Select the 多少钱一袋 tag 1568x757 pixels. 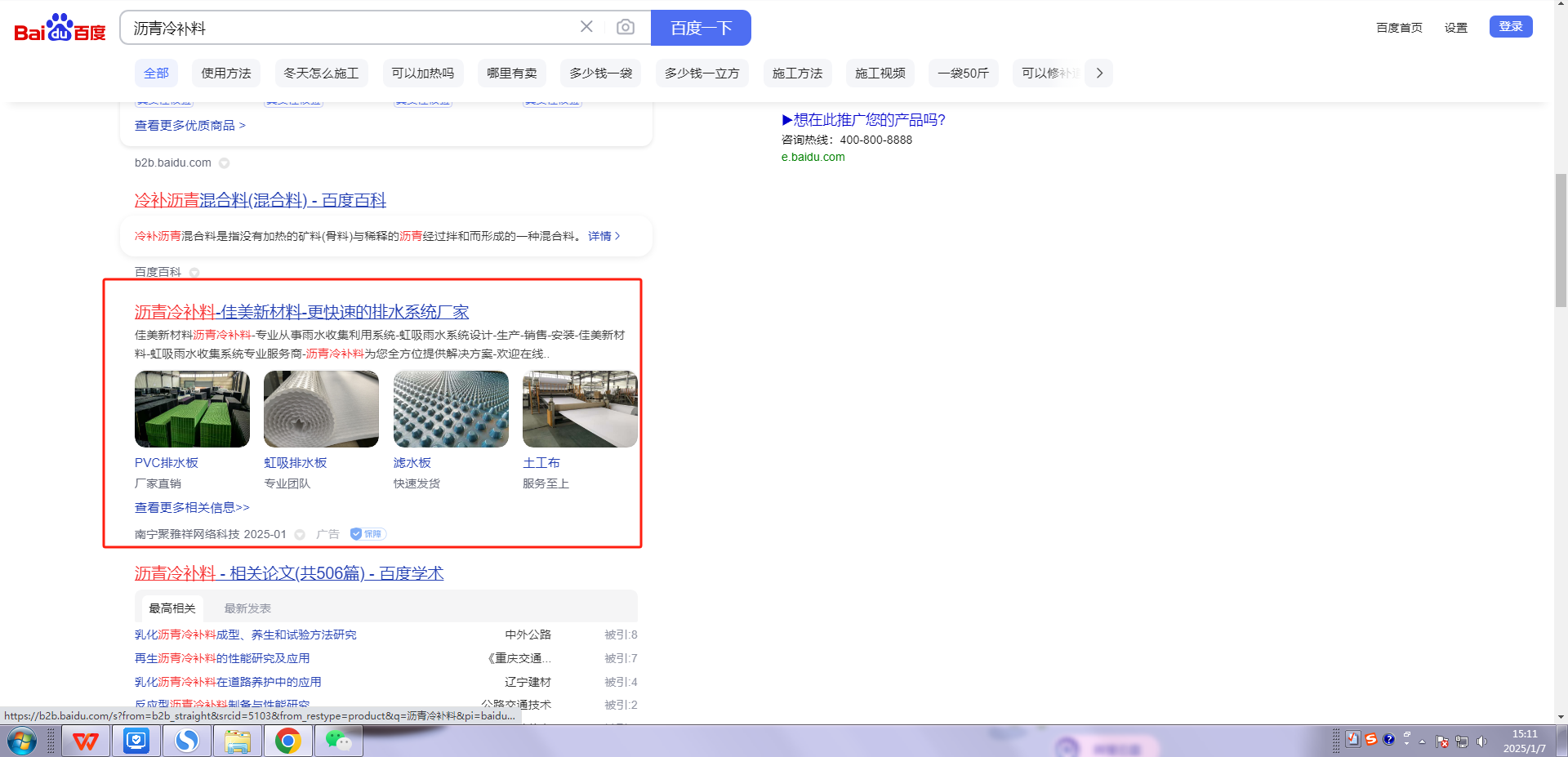(x=601, y=73)
